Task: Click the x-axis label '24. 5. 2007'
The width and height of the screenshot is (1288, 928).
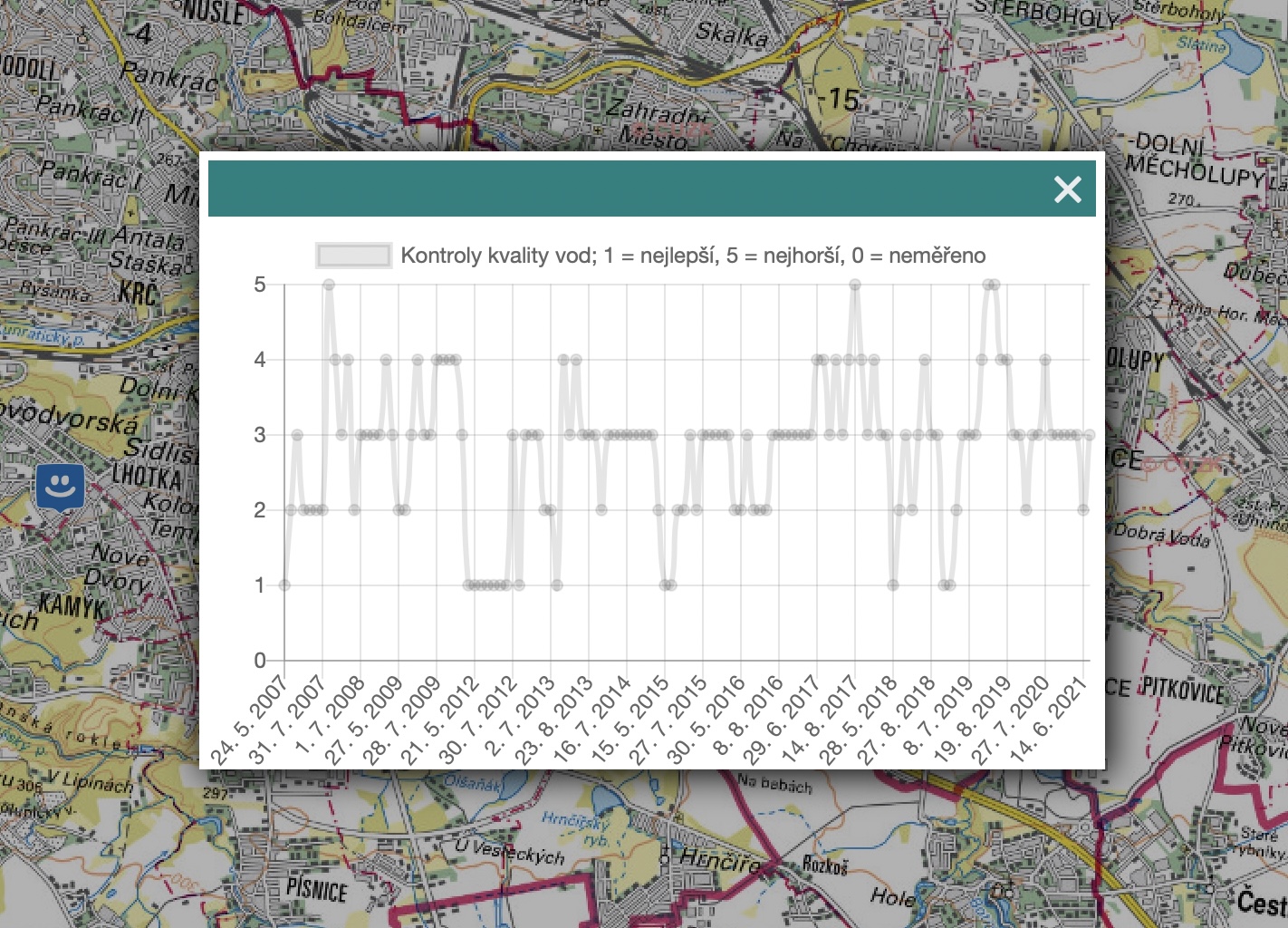Action: pyautogui.click(x=248, y=720)
